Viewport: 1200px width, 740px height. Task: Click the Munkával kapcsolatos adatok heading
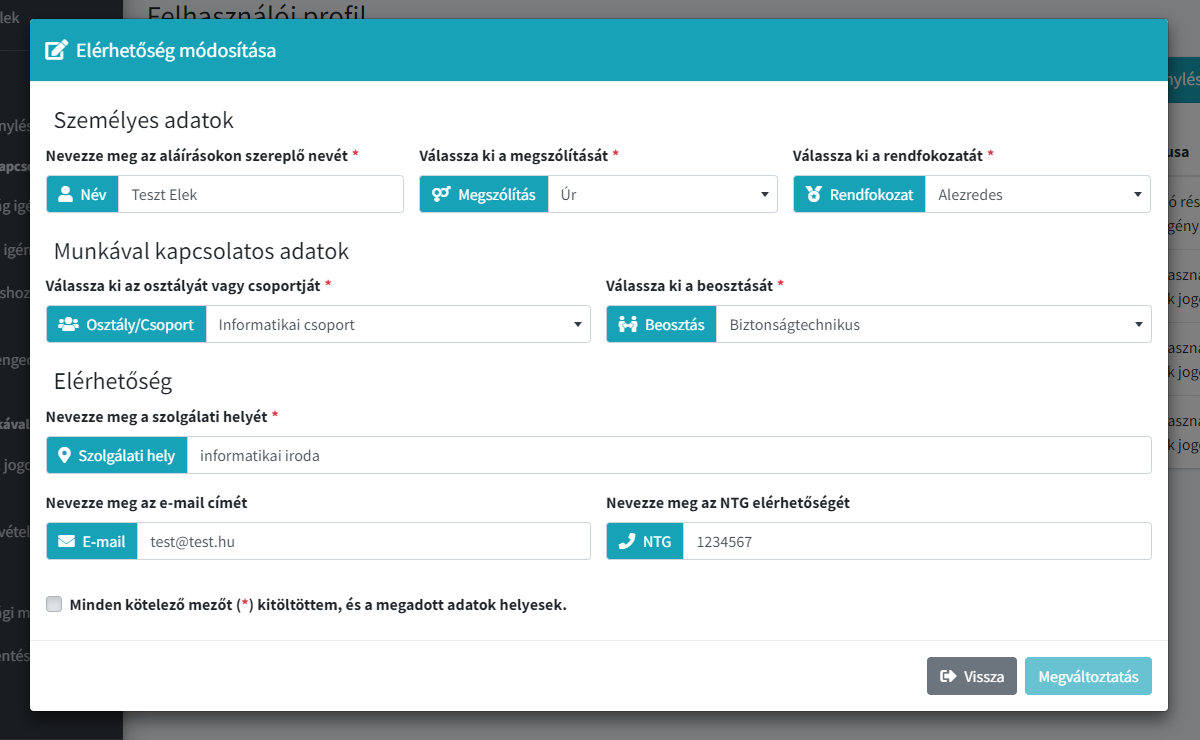[x=201, y=250]
